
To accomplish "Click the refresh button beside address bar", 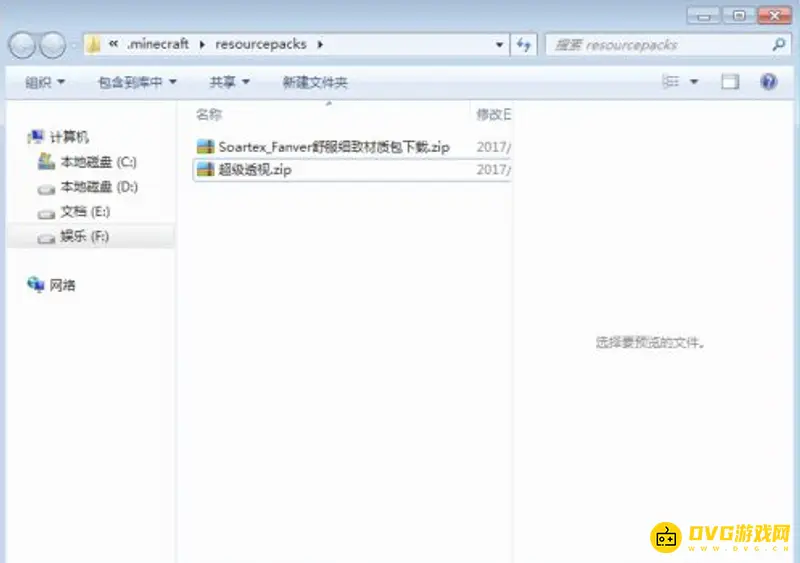I will (525, 45).
